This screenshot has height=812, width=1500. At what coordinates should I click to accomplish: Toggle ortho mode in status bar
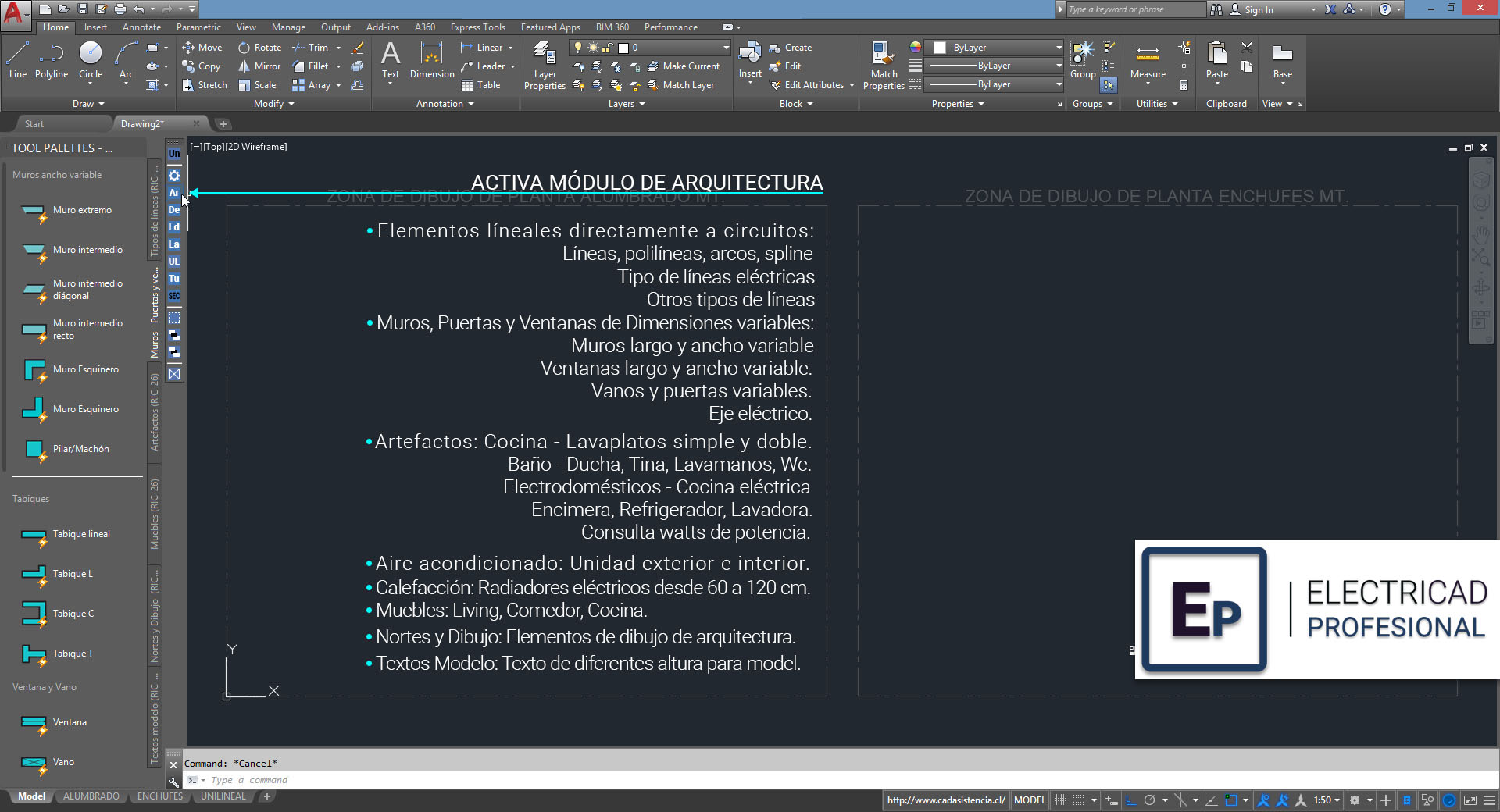(1130, 800)
